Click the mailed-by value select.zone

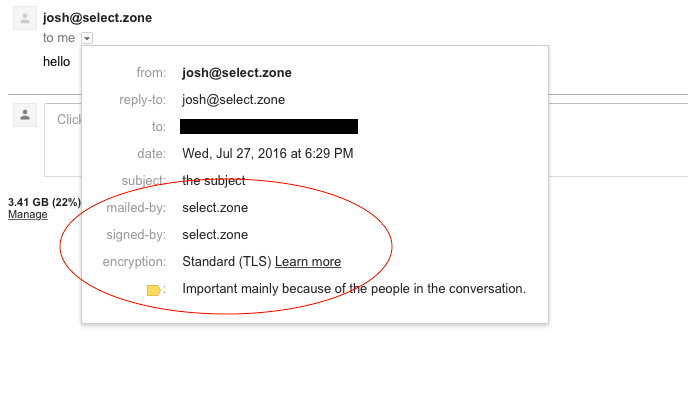pyautogui.click(x=215, y=208)
